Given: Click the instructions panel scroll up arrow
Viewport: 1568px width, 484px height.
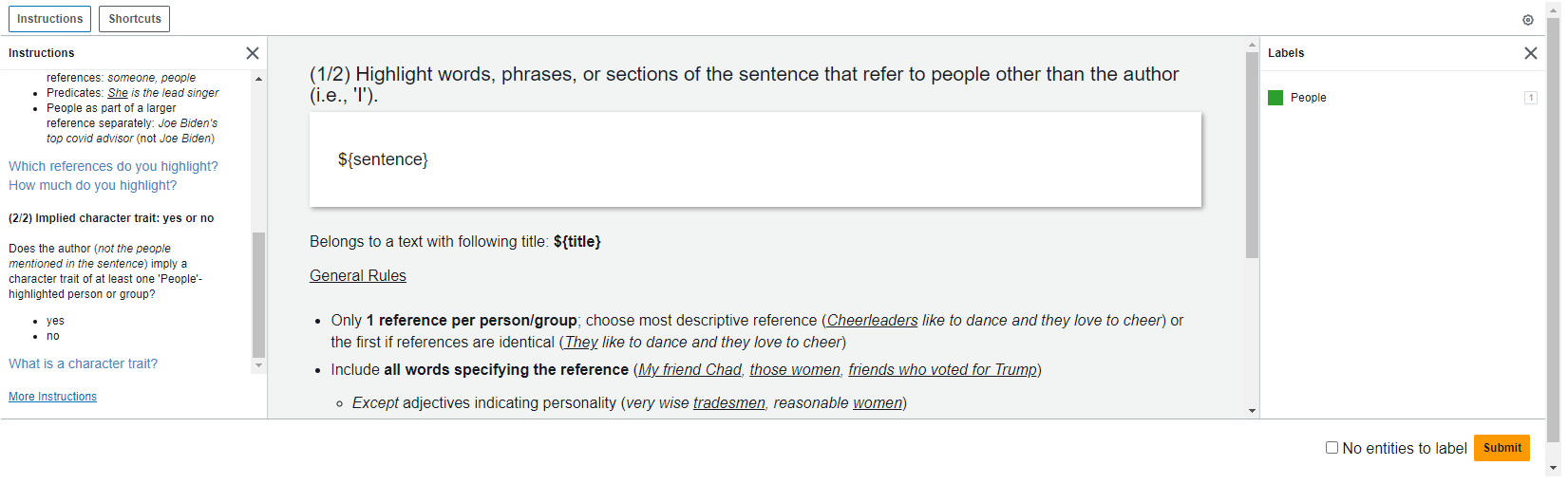Looking at the screenshot, I should (x=258, y=79).
